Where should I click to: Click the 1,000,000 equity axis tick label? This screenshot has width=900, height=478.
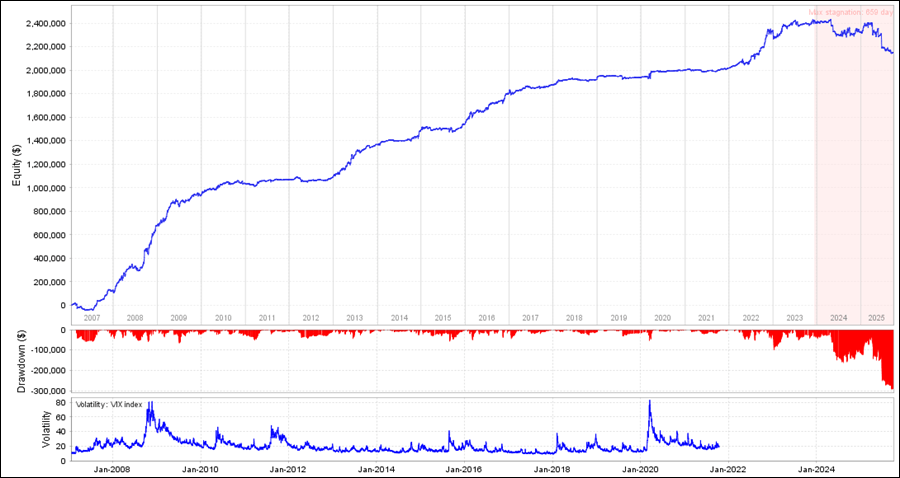coord(41,188)
